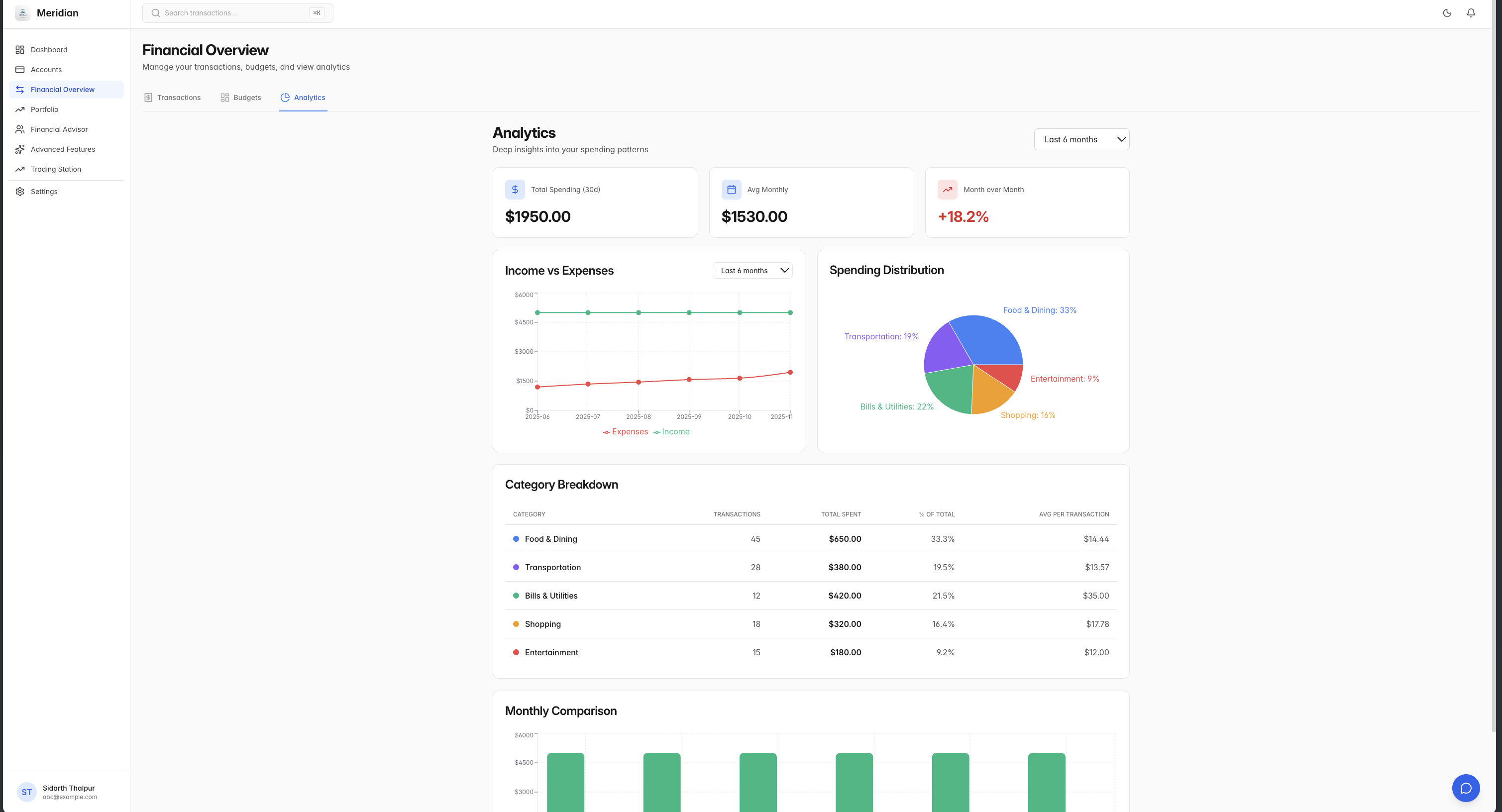
Task: Open the Settings gear icon
Action: tap(20, 191)
